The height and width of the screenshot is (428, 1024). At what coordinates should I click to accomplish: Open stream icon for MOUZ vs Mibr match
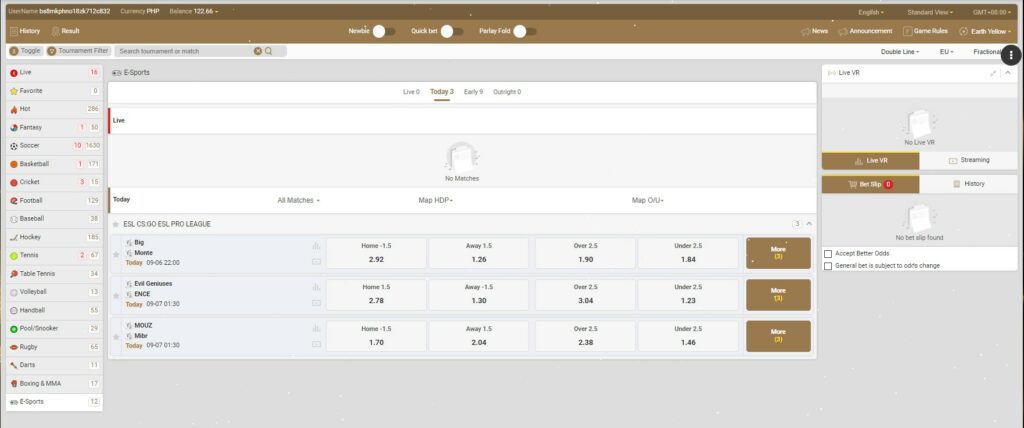point(317,344)
